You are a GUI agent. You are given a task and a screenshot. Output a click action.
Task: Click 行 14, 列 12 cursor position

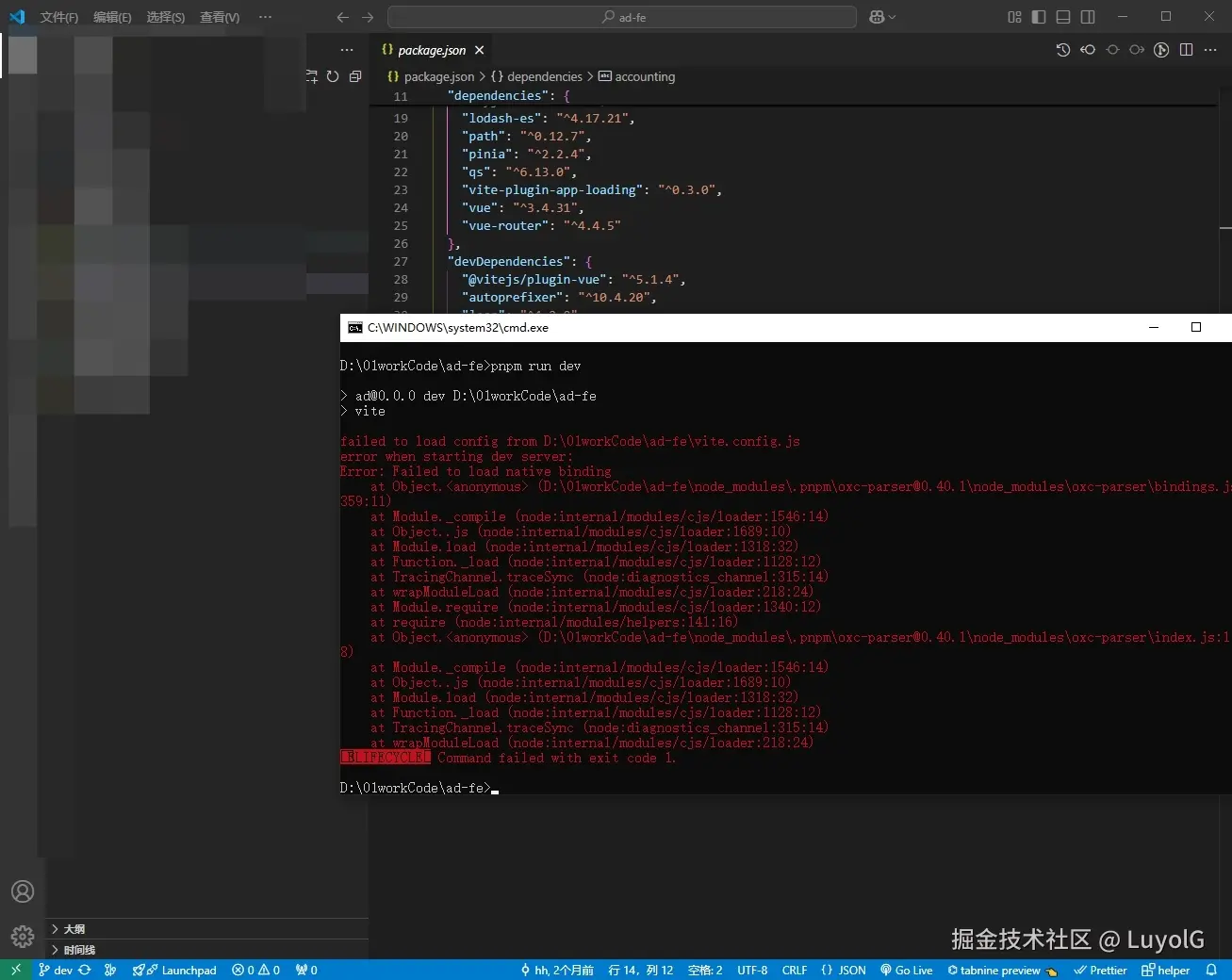641,970
